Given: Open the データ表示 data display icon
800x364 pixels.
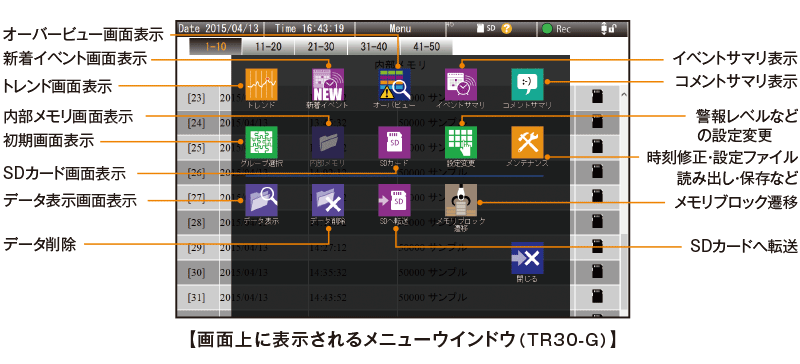Looking at the screenshot, I should pyautogui.click(x=261, y=200).
